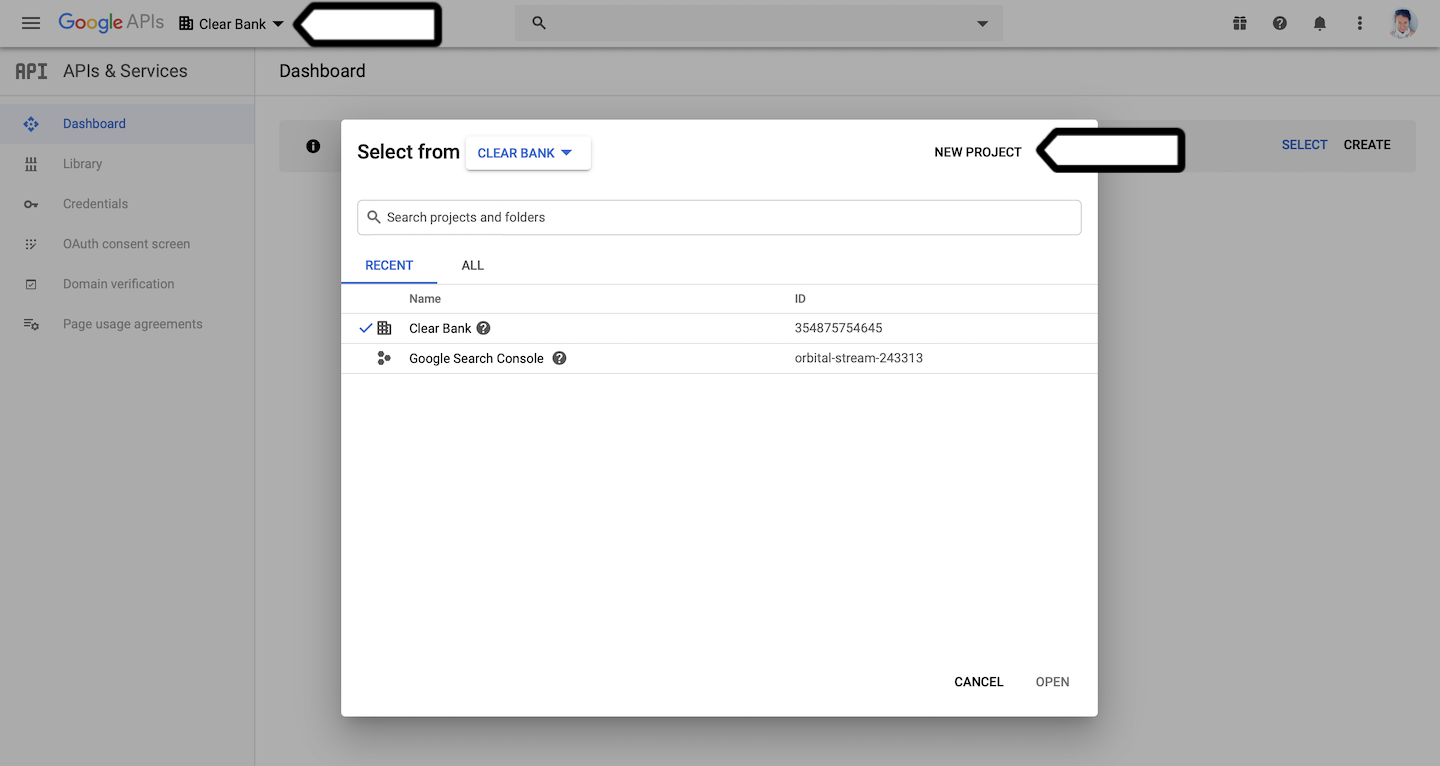
Task: Click the Library sidebar icon
Action: tap(31, 164)
